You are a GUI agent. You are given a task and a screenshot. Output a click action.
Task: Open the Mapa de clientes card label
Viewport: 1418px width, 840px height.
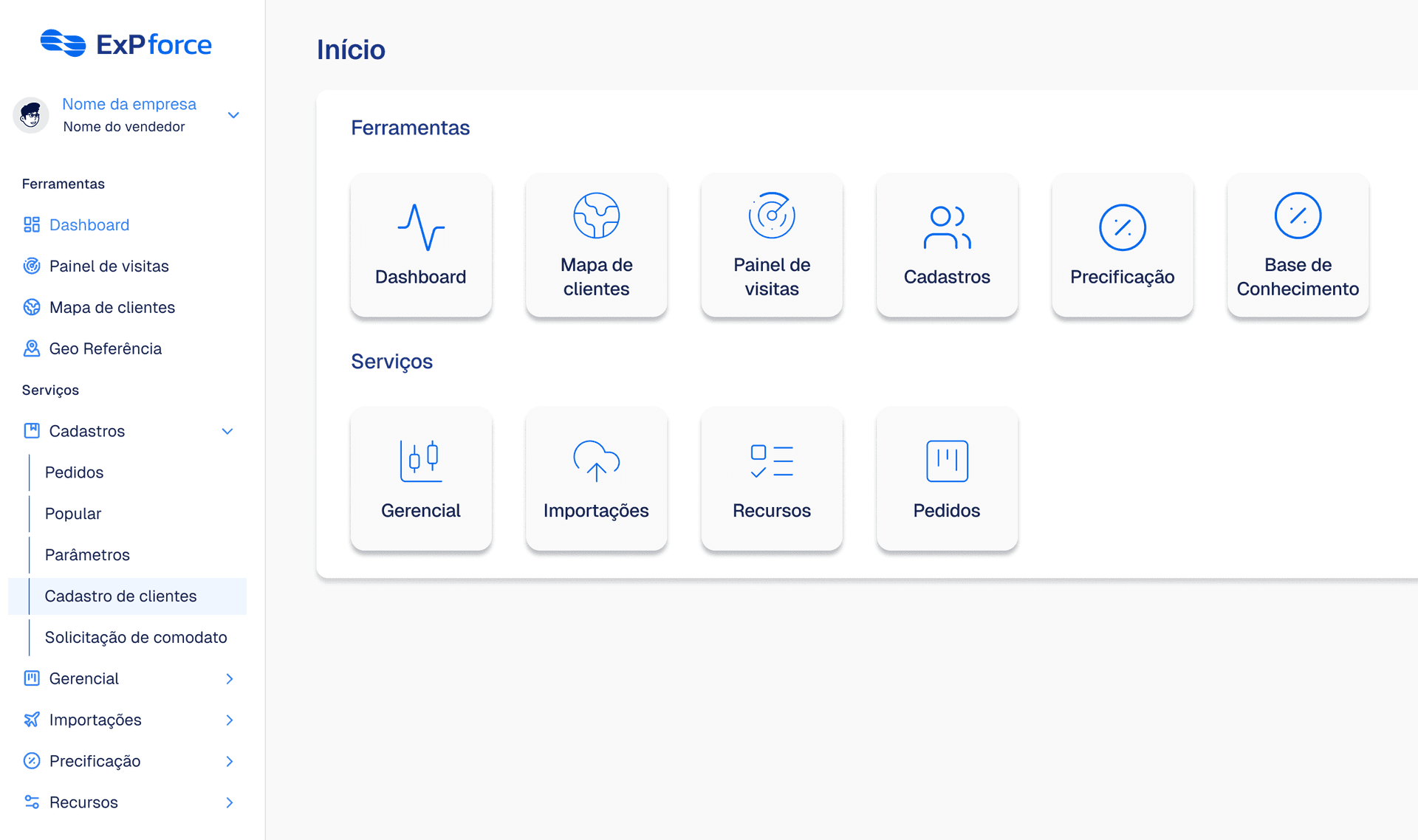point(597,277)
